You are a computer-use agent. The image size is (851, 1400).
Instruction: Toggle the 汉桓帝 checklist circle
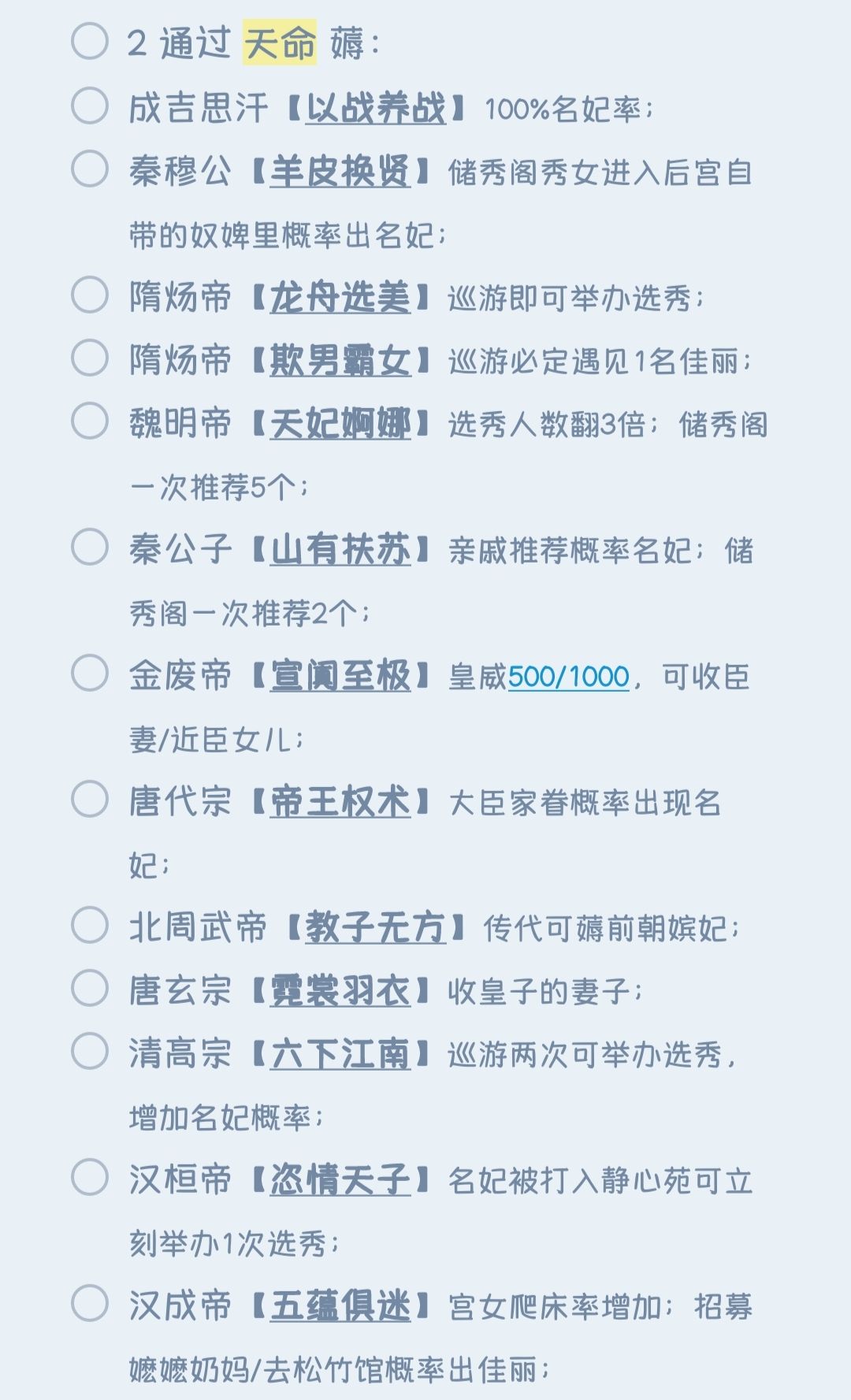click(90, 1178)
